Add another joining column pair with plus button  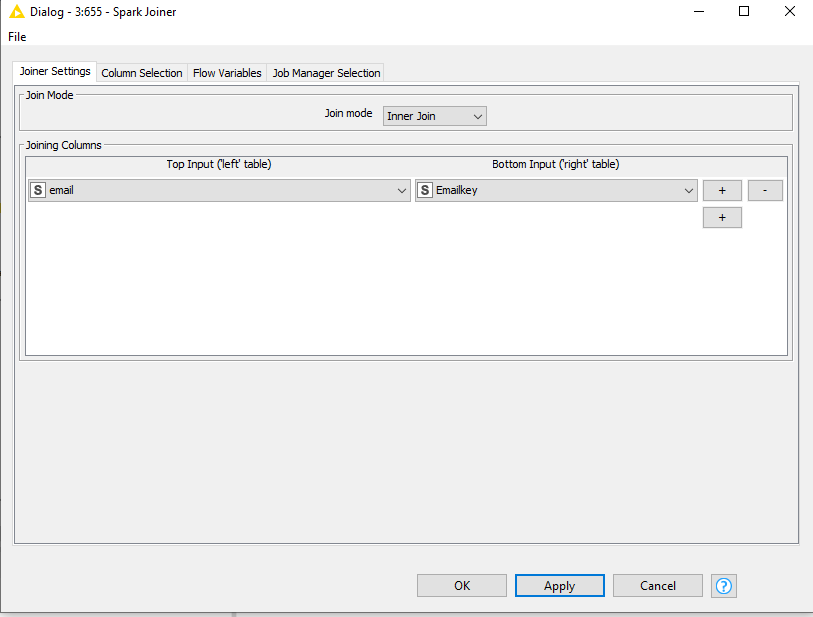click(722, 190)
